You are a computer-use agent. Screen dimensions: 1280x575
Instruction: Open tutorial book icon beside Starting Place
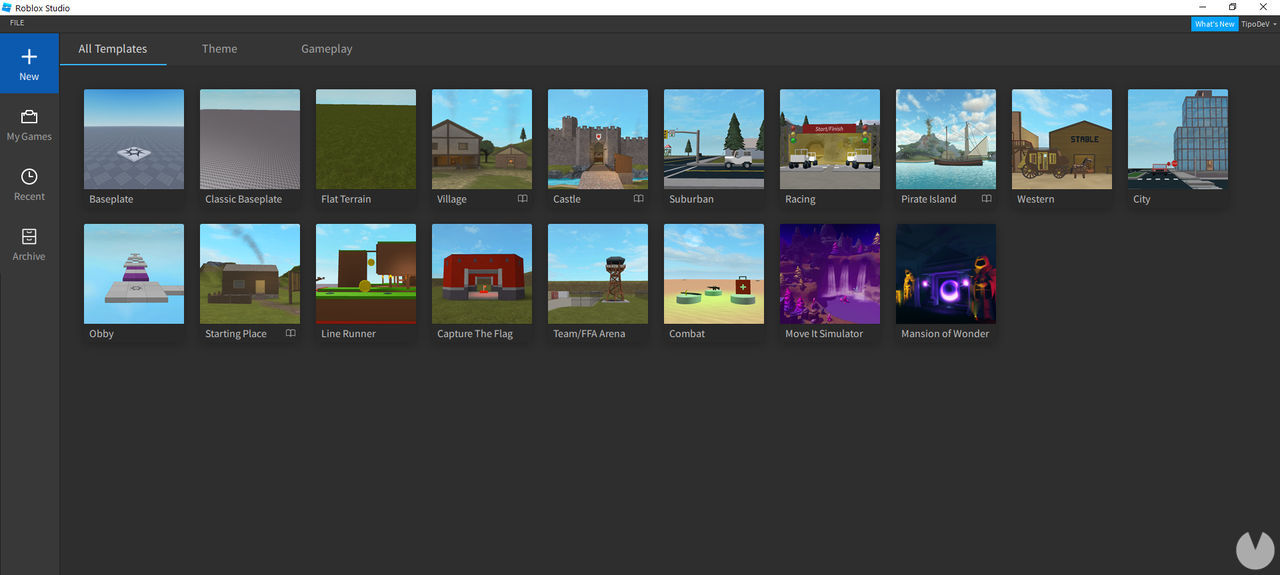coord(290,334)
